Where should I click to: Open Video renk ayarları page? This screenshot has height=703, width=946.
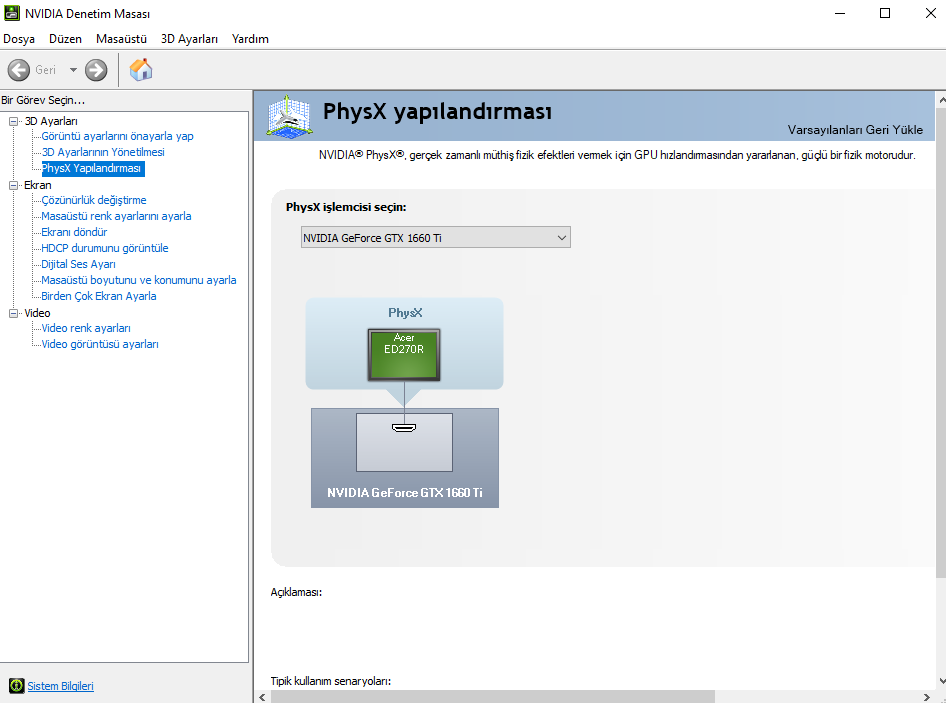coord(86,328)
